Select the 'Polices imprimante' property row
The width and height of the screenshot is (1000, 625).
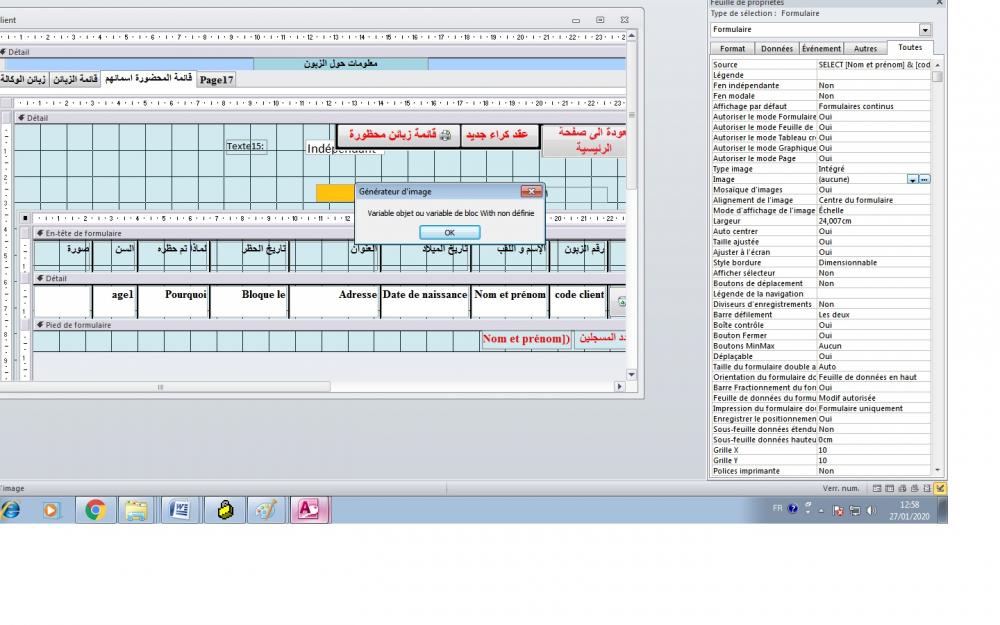[821, 471]
